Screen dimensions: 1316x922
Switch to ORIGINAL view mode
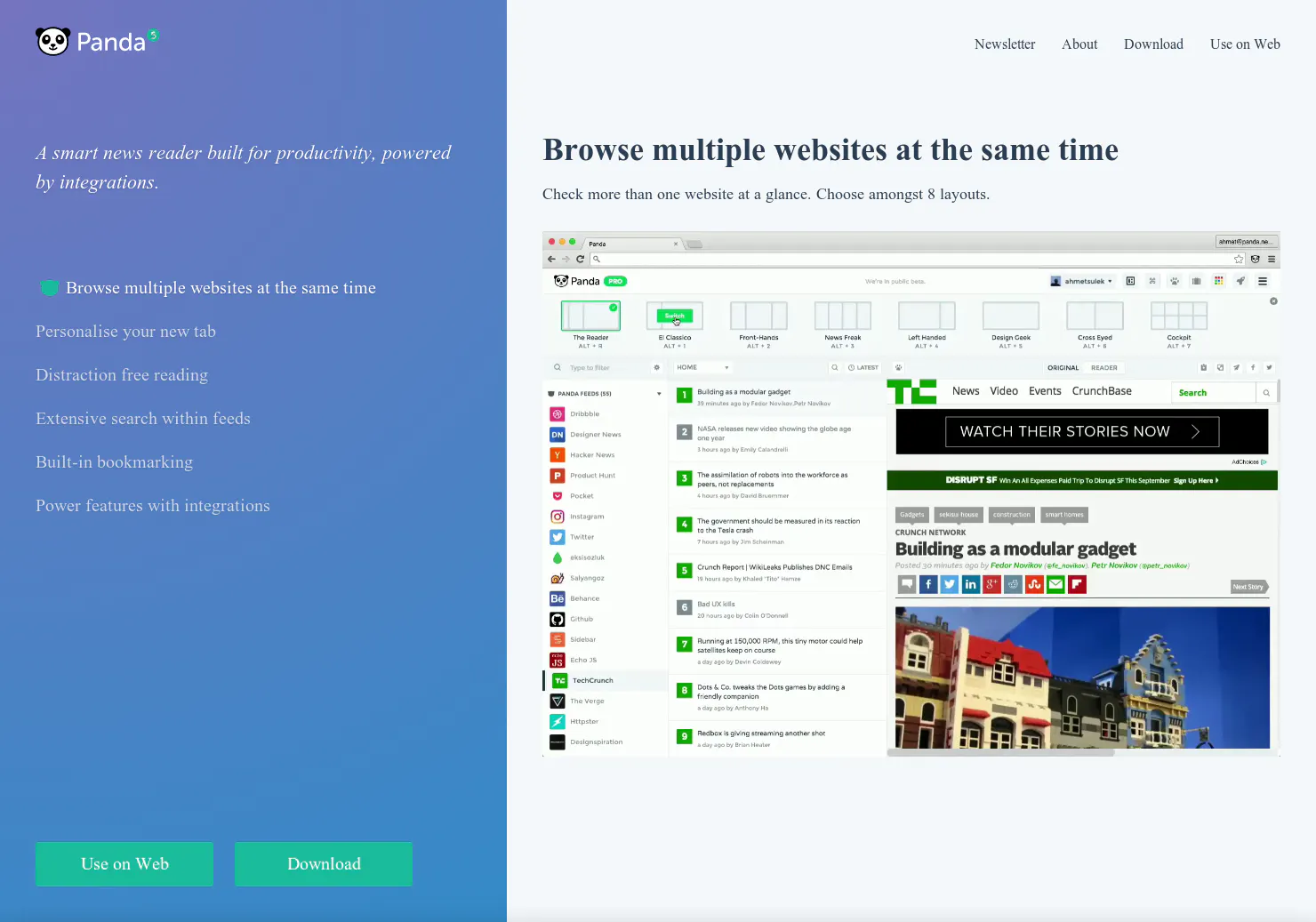coord(1063,367)
